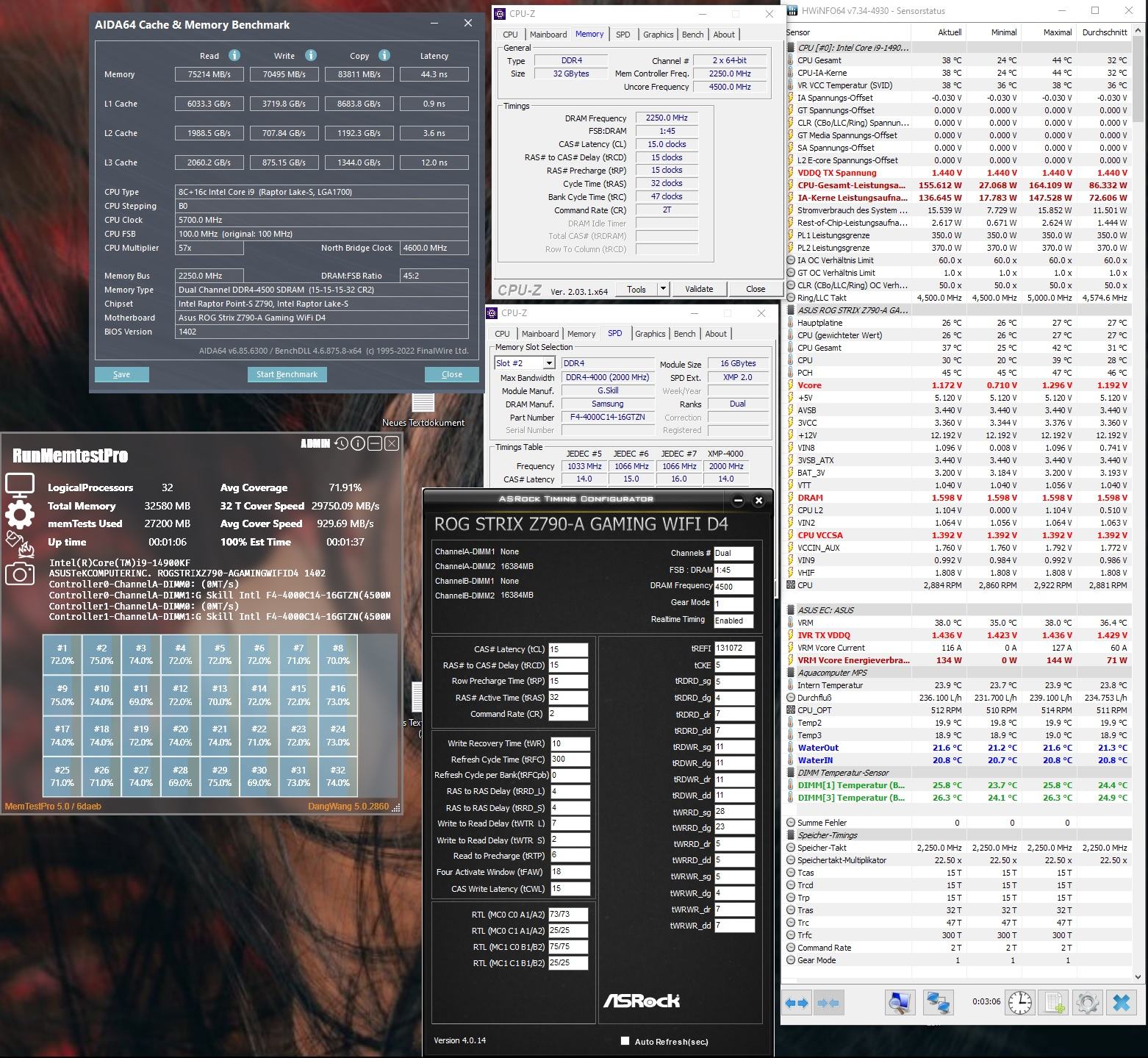Take screenshot with RunMemtestPro camera icon

(x=20, y=573)
